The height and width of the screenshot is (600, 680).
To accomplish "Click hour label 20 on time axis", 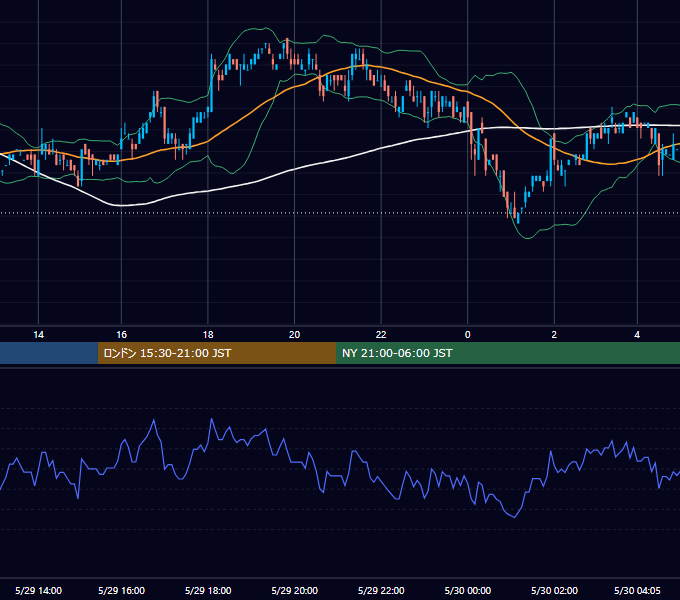I will click(x=294, y=335).
